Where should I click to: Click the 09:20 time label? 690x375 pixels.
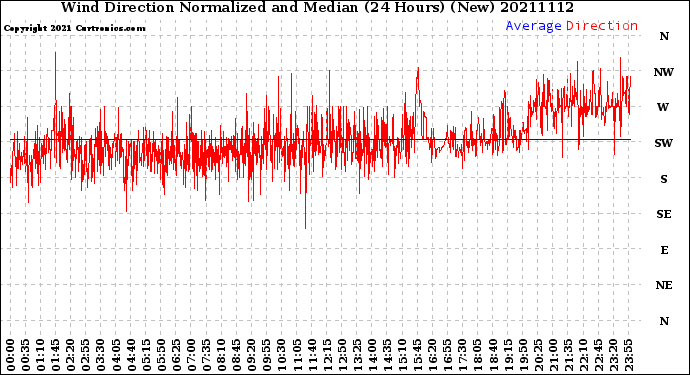(x=252, y=355)
